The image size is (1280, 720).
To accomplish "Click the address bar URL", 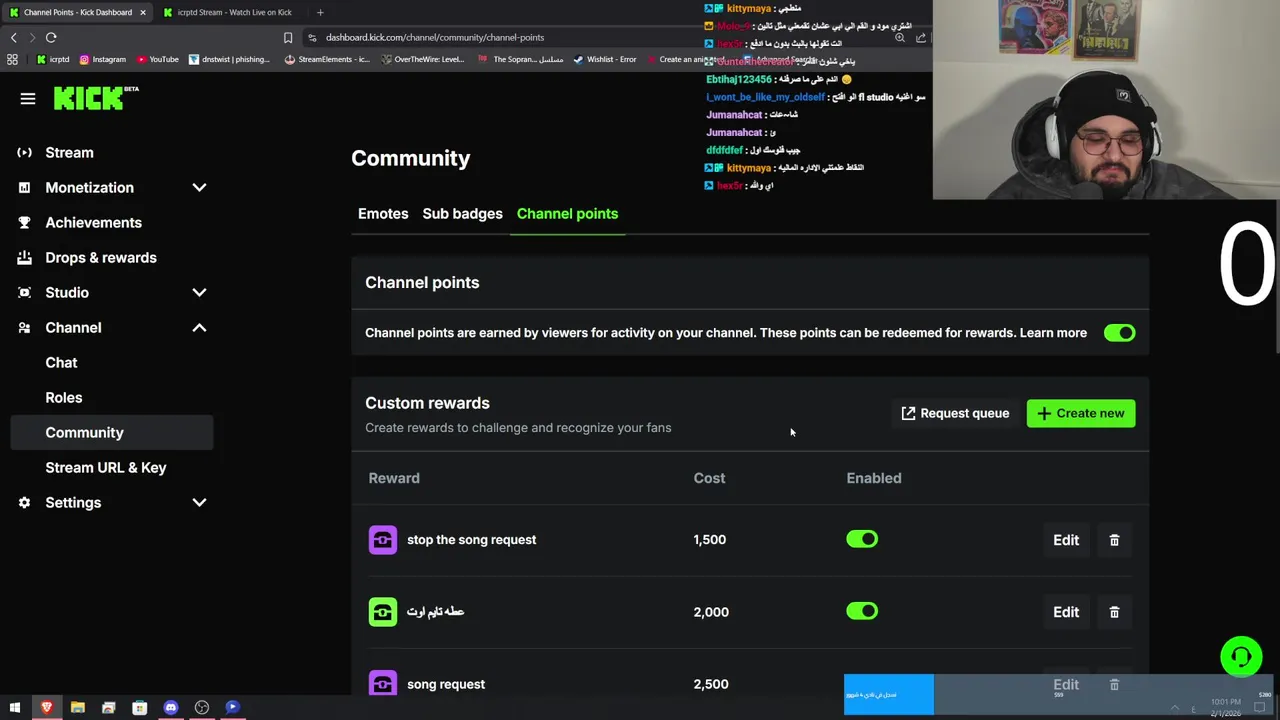I will point(435,38).
